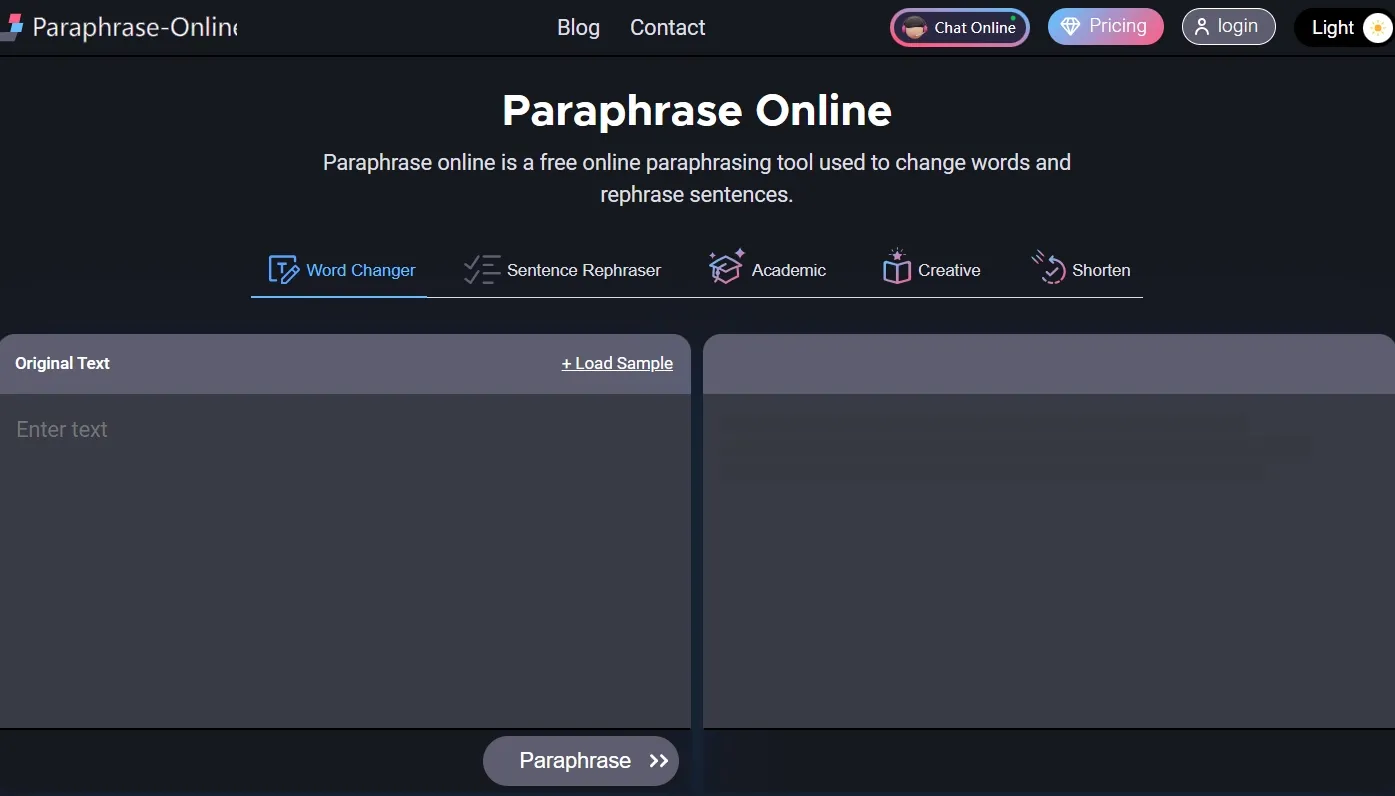Click the + Load Sample link
The width and height of the screenshot is (1395, 796).
click(617, 363)
